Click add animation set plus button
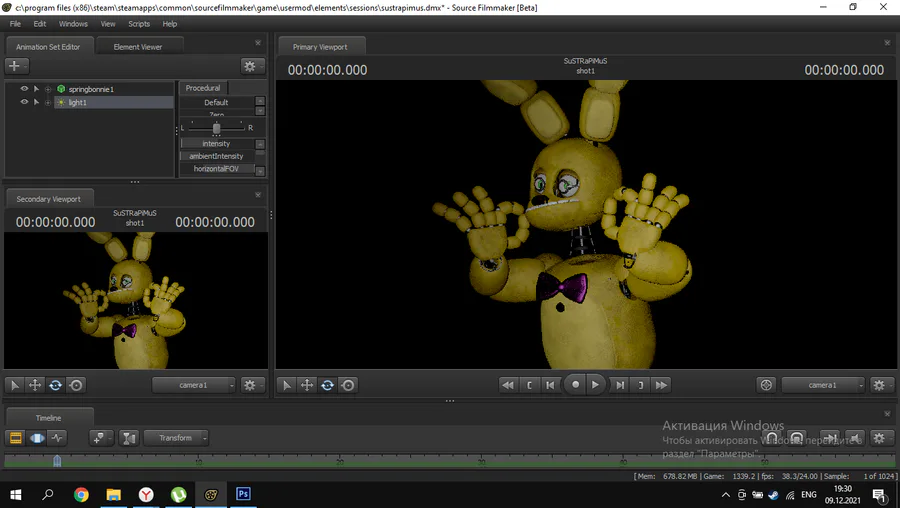Screen dimensions: 900x508 tap(16, 65)
